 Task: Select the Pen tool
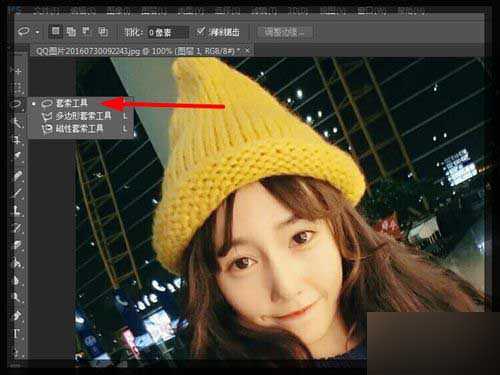[x=17, y=315]
